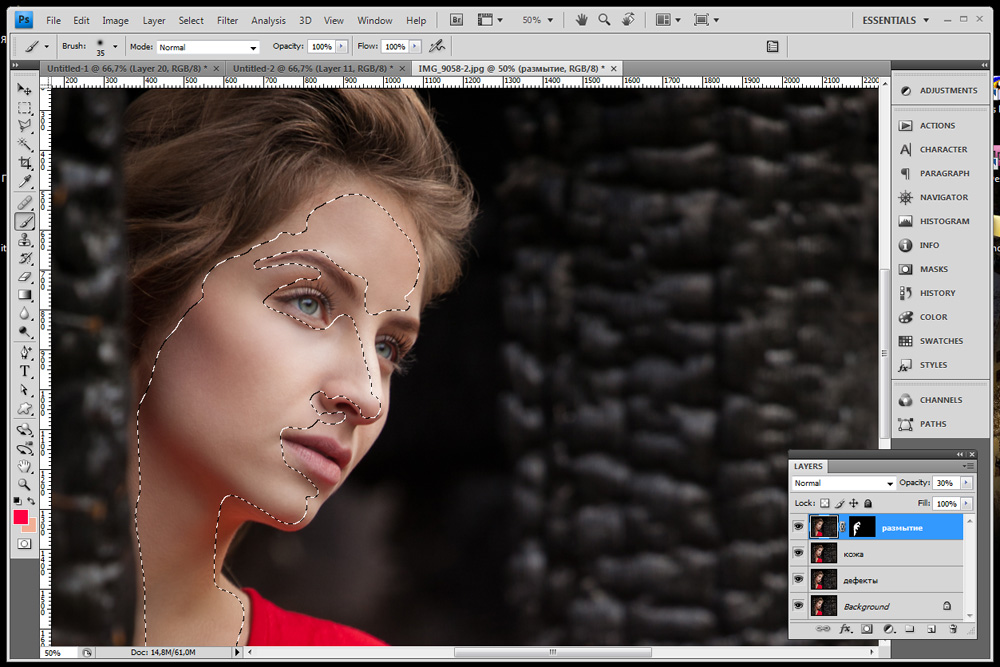Add layer style via fx icon
Viewport: 1000px width, 667px height.
tap(845, 629)
